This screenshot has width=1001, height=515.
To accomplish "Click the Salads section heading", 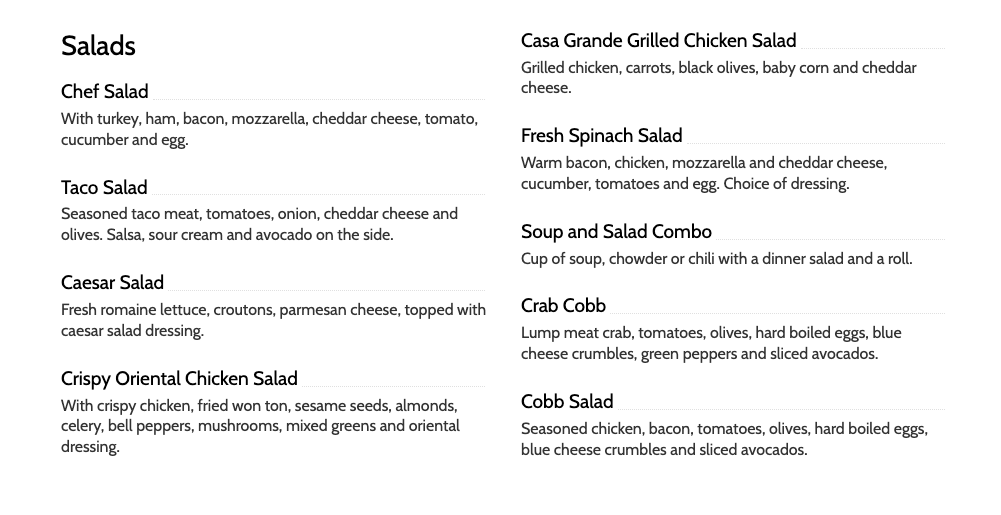I will pyautogui.click(x=98, y=46).
